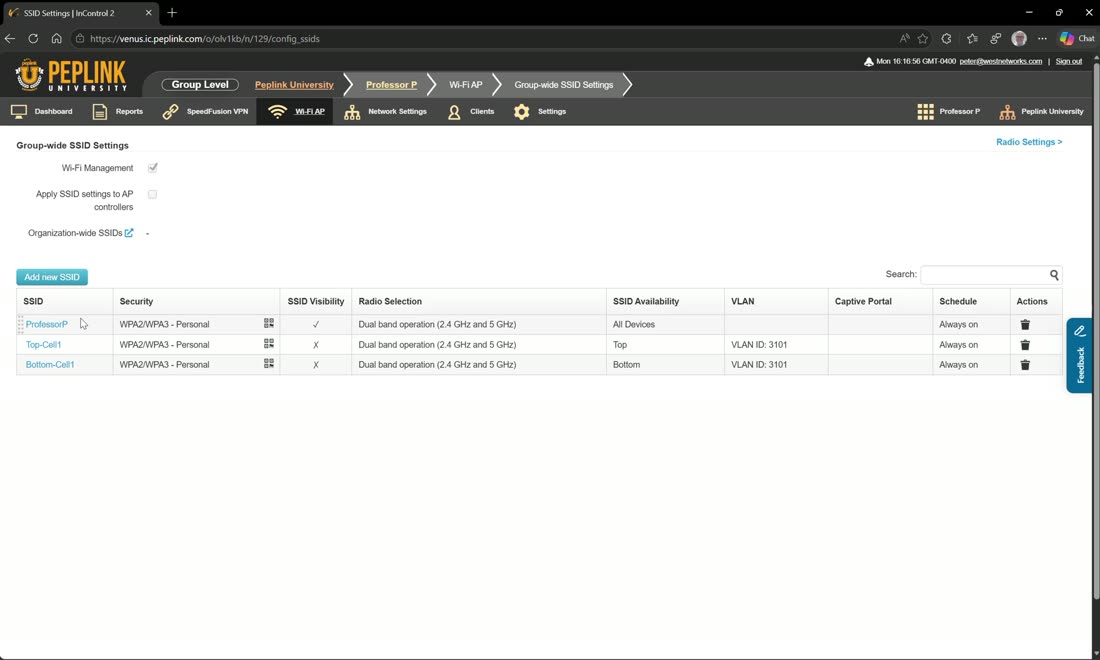Expand the Professor P group grid menu

pos(948,112)
